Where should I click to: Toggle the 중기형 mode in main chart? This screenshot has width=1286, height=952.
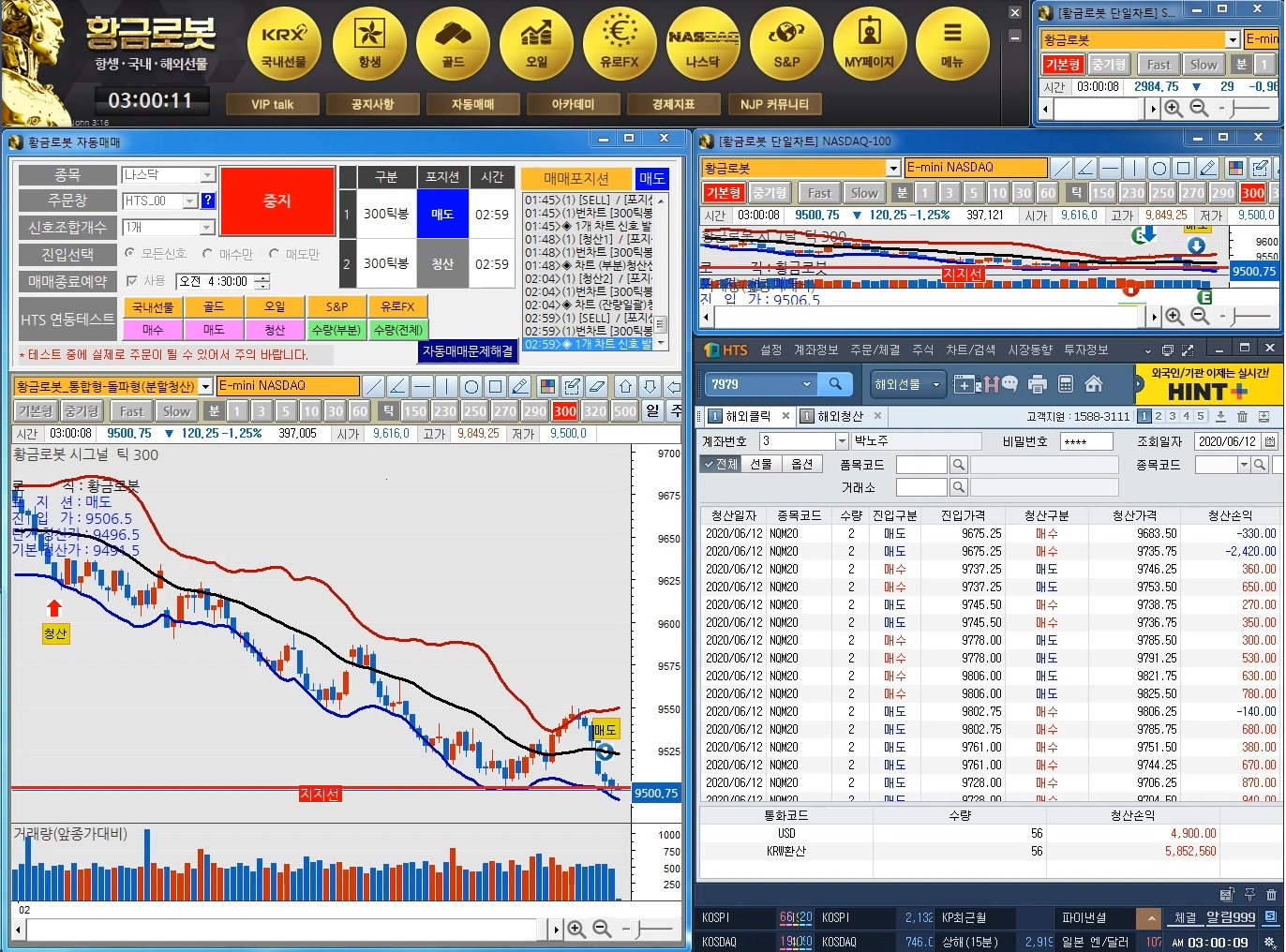(82, 410)
